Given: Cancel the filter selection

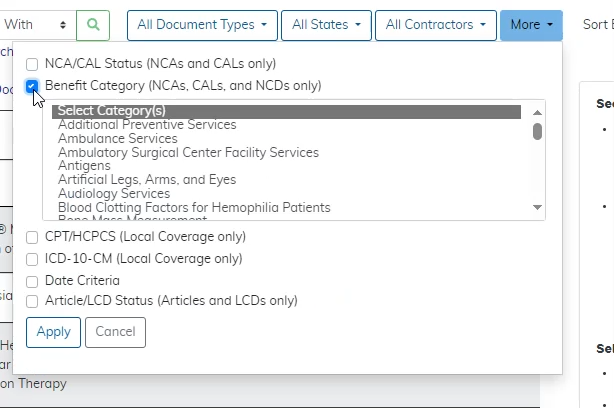Looking at the screenshot, I should click(x=115, y=332).
